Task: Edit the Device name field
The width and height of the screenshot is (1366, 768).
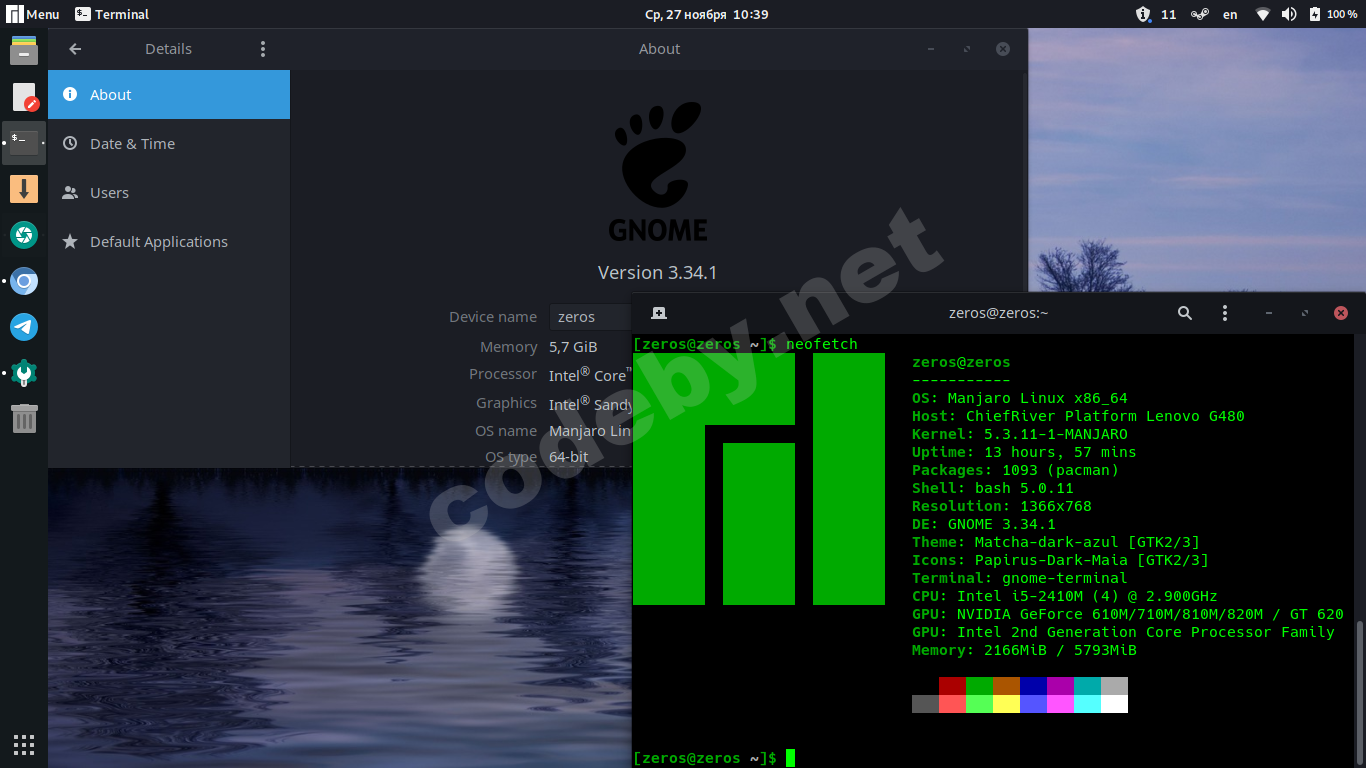Action: click(x=591, y=317)
